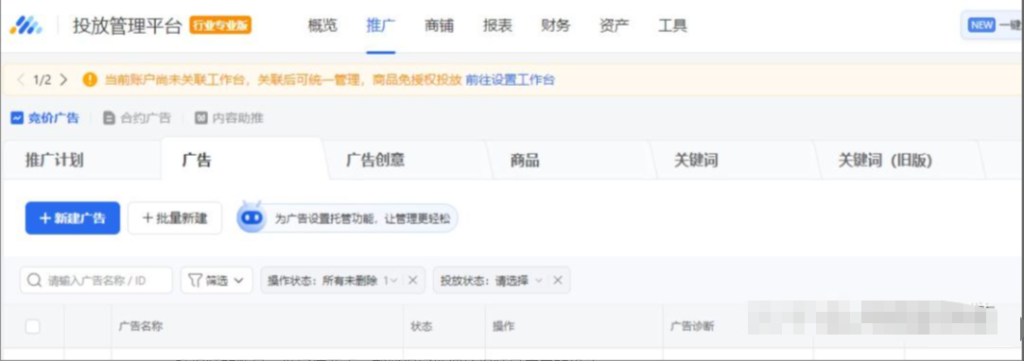Image resolution: width=1024 pixels, height=361 pixels.
Task: Click the 状态 column header
Action: pos(421,326)
